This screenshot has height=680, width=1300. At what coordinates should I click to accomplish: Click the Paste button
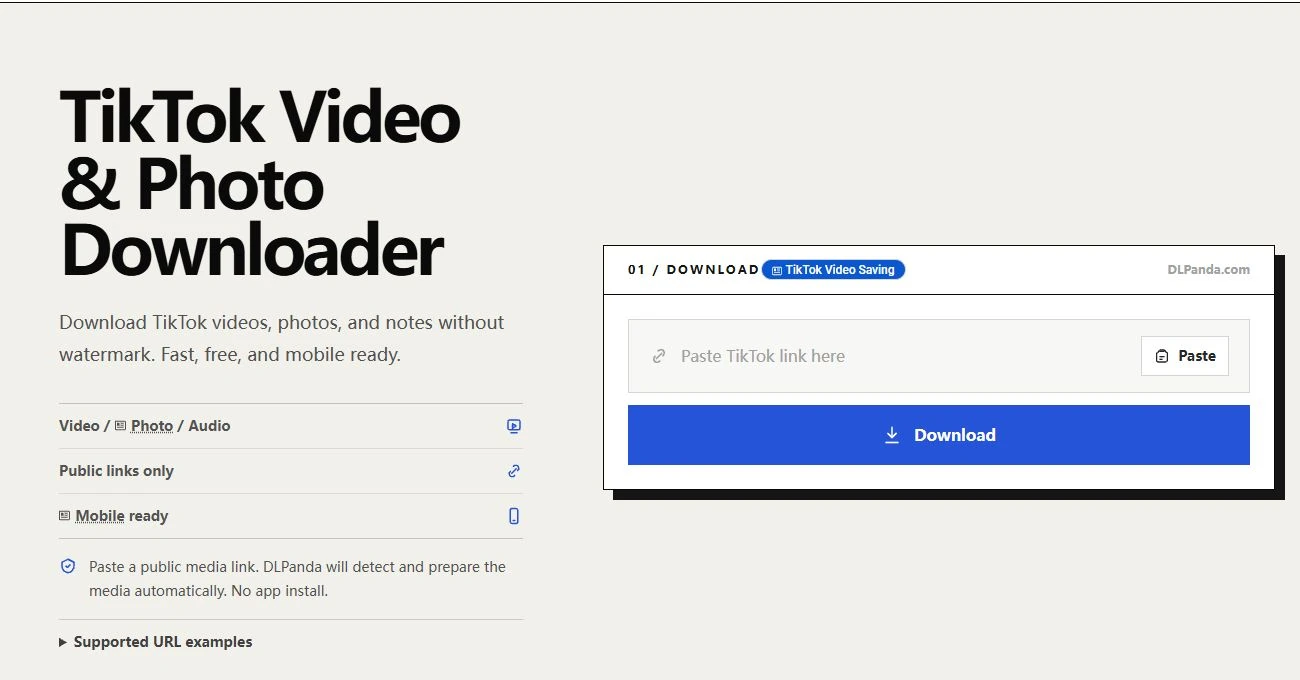pyautogui.click(x=1185, y=356)
